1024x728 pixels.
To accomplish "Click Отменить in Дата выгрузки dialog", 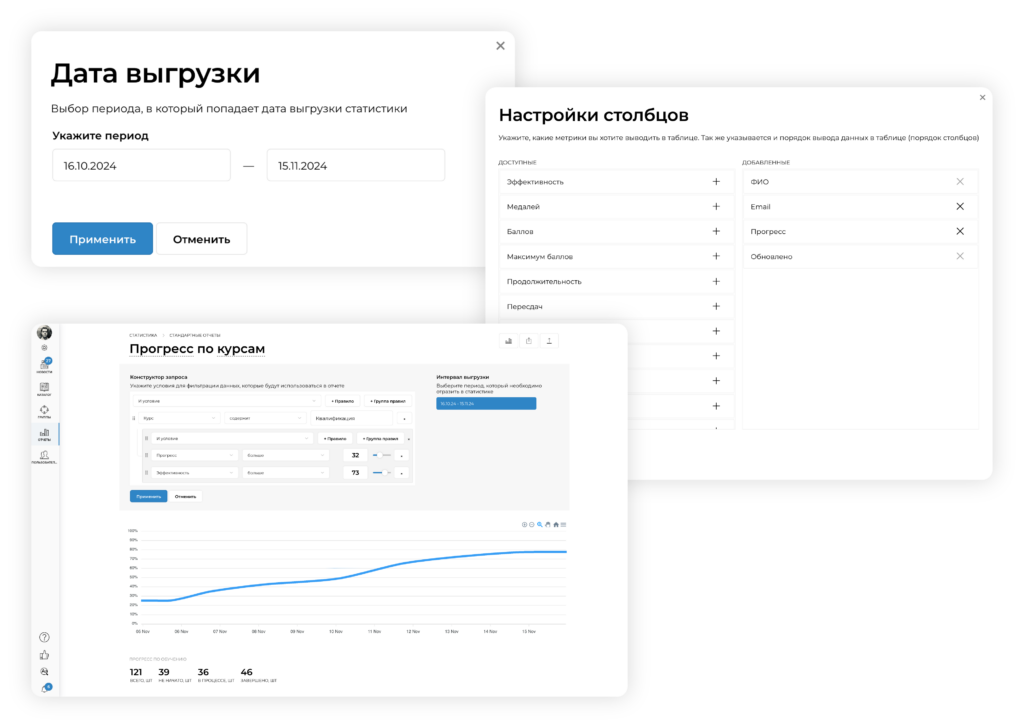I will 202,239.
